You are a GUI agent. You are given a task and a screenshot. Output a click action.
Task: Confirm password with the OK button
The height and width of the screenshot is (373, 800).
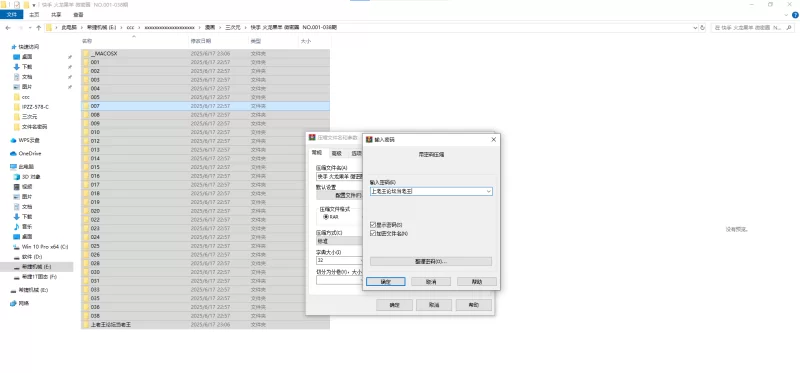point(386,282)
